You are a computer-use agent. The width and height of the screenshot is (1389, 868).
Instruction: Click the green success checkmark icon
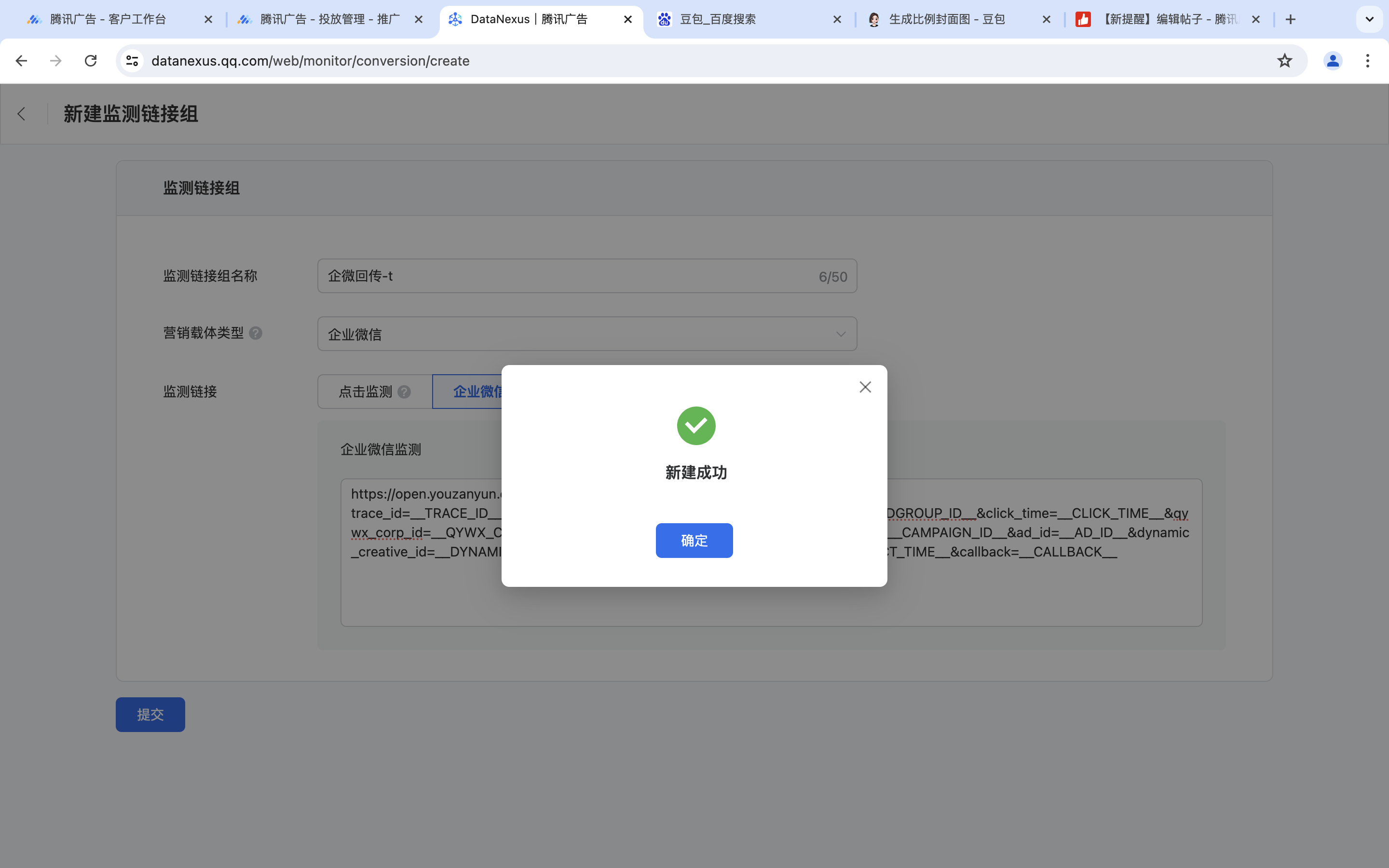[x=695, y=425]
